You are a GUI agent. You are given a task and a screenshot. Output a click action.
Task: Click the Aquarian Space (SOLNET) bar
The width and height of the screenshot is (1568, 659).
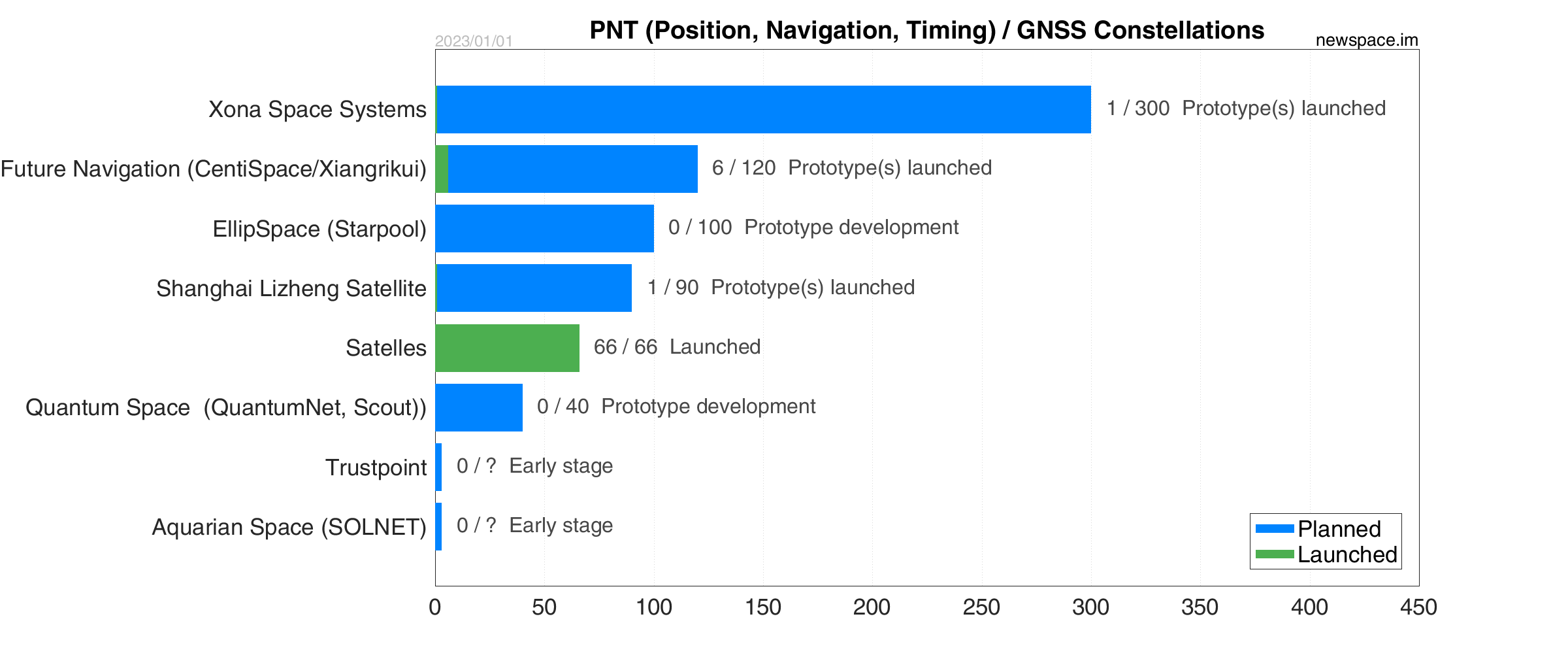click(438, 526)
